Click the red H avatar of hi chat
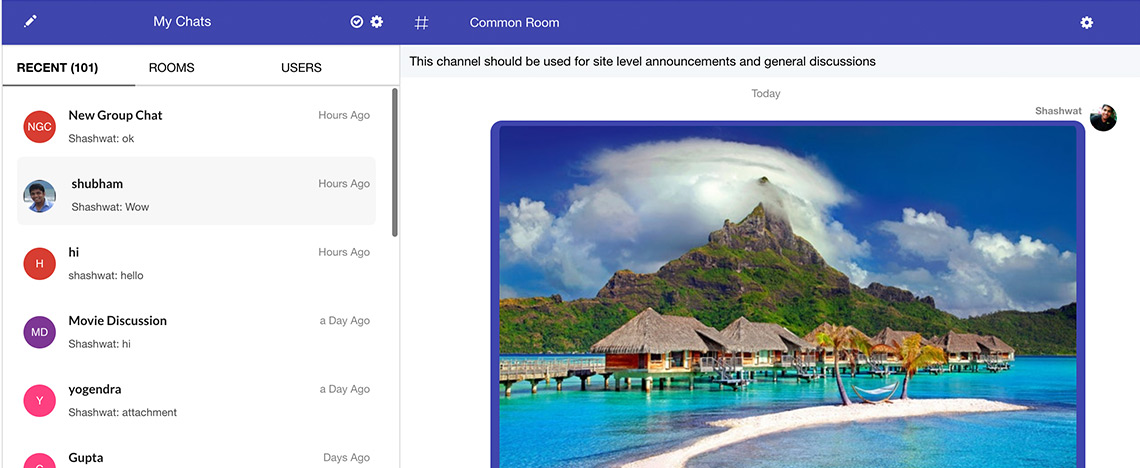 click(x=39, y=264)
